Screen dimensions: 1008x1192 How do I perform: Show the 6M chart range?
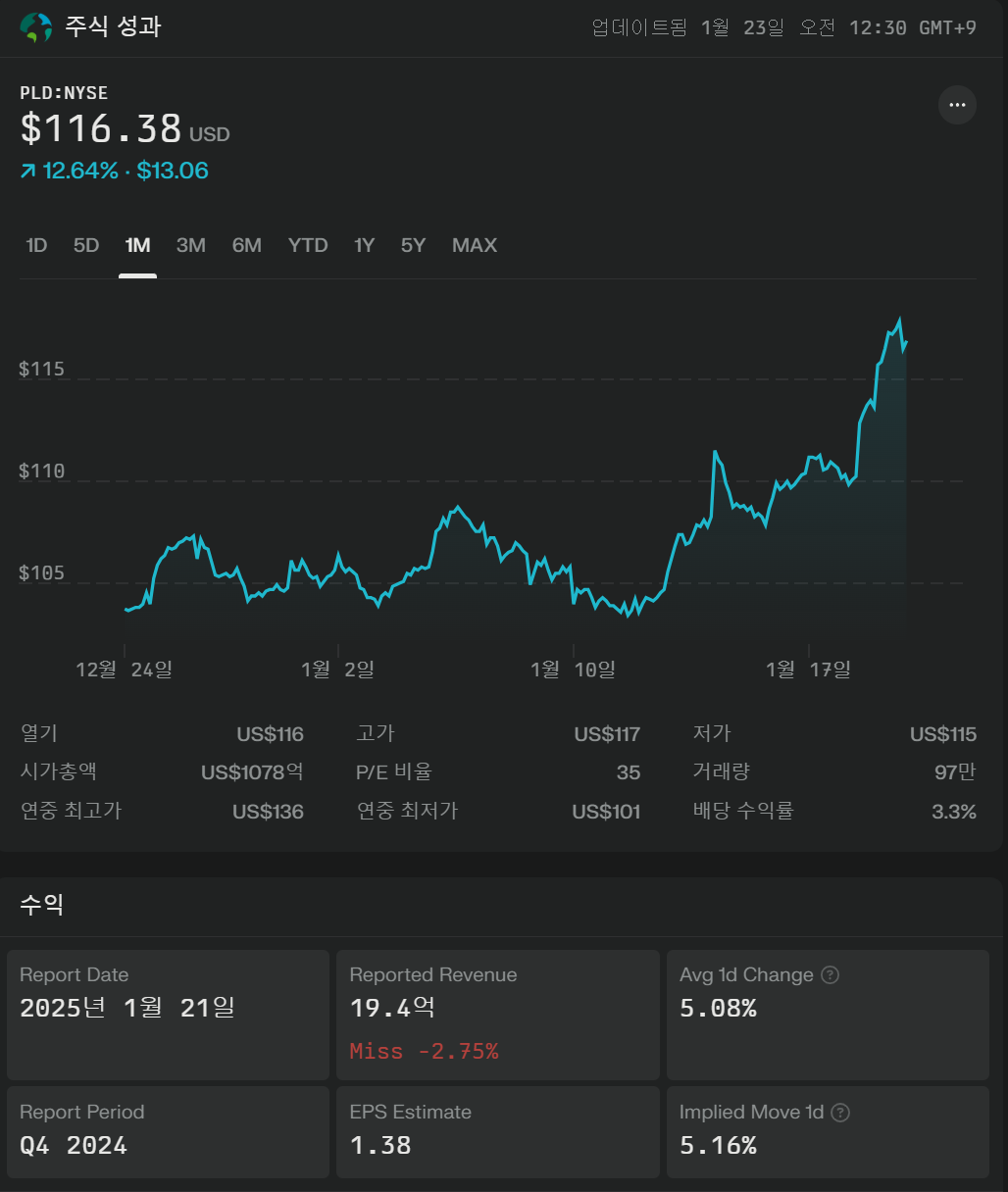[x=247, y=245]
